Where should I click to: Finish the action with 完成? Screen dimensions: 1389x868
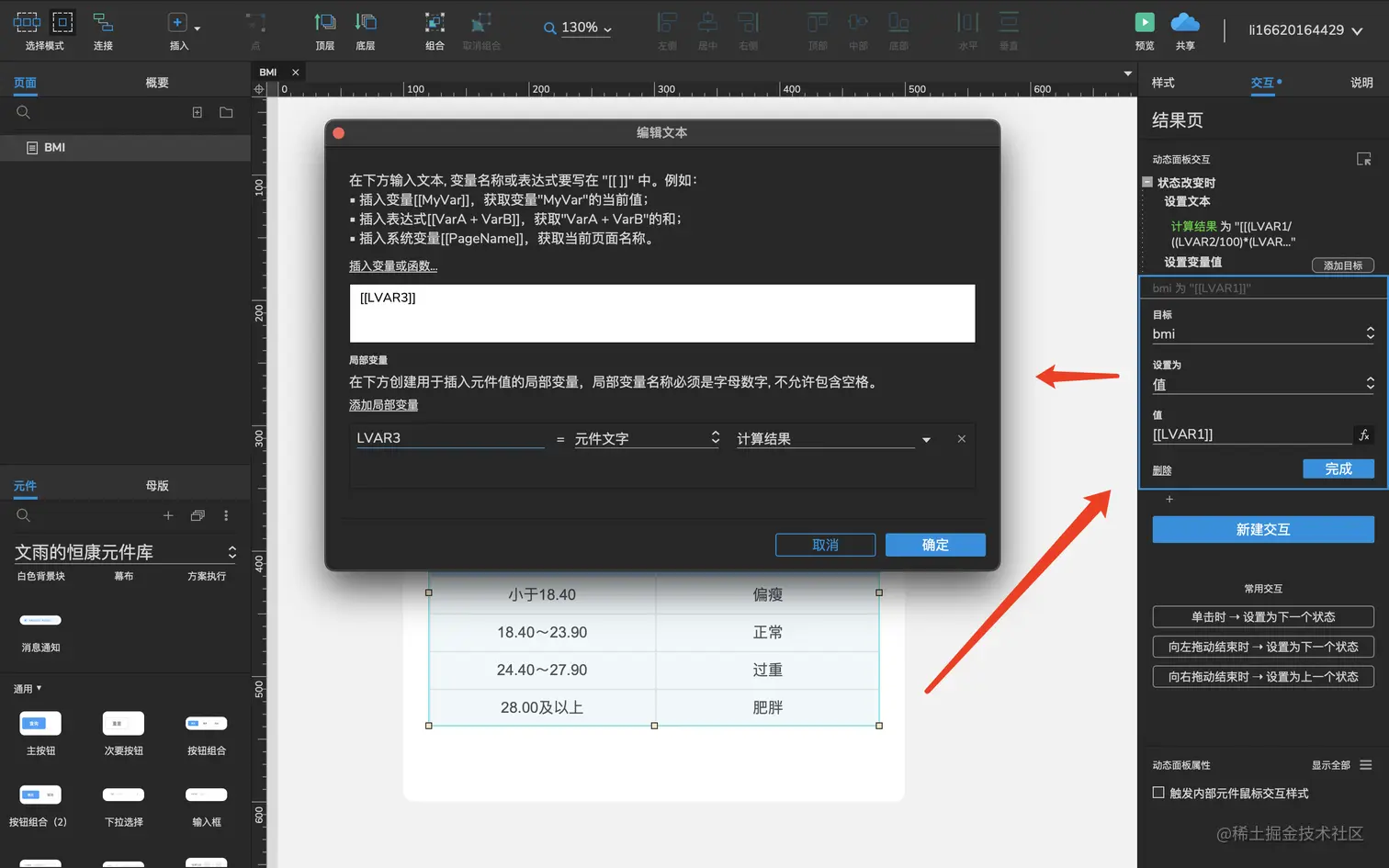pyautogui.click(x=1338, y=468)
